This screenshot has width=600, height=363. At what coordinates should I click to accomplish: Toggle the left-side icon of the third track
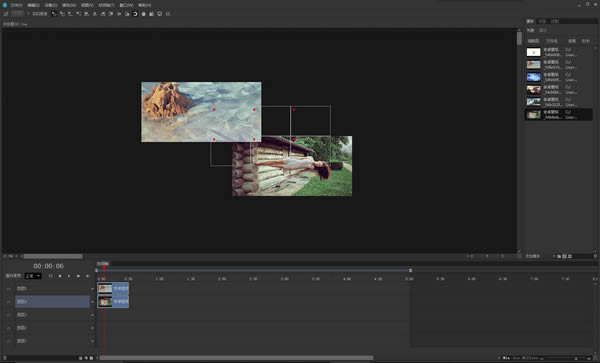8,315
